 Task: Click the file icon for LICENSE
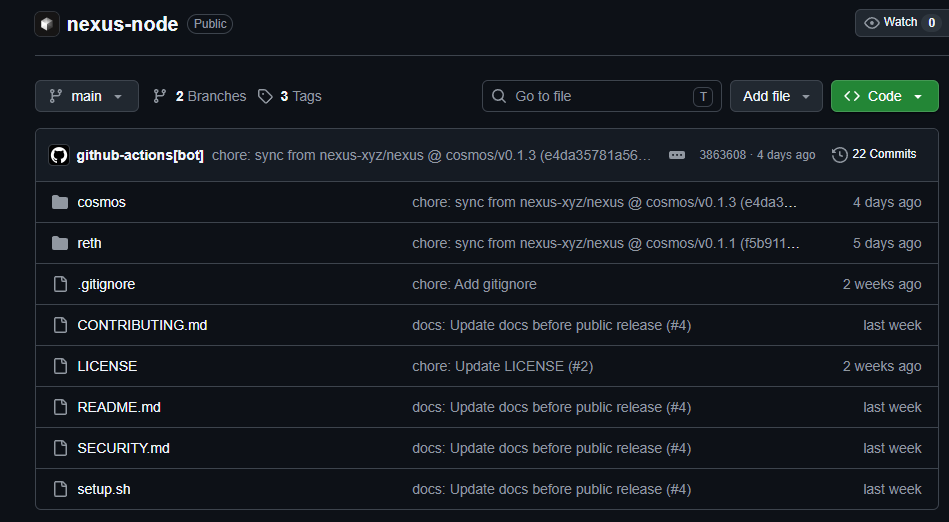pyautogui.click(x=61, y=366)
